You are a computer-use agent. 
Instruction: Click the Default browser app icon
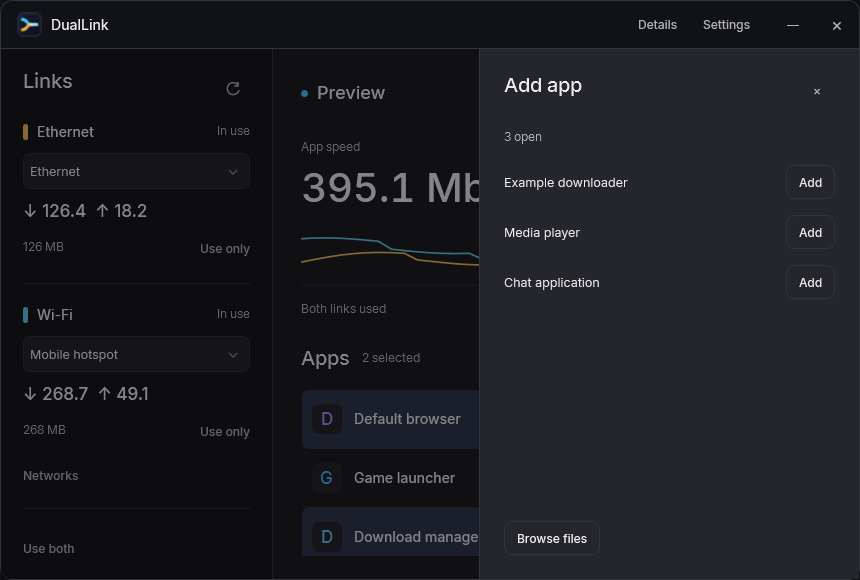[x=327, y=419]
